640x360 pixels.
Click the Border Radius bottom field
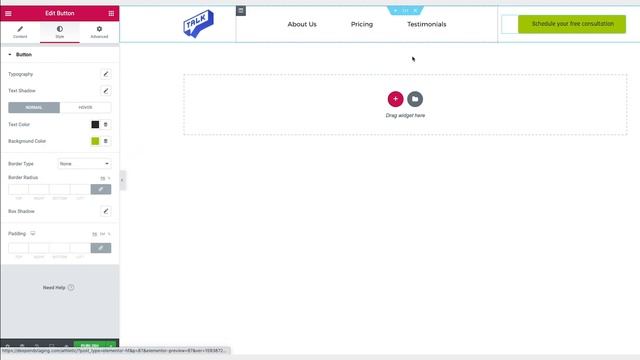pyautogui.click(x=60, y=189)
